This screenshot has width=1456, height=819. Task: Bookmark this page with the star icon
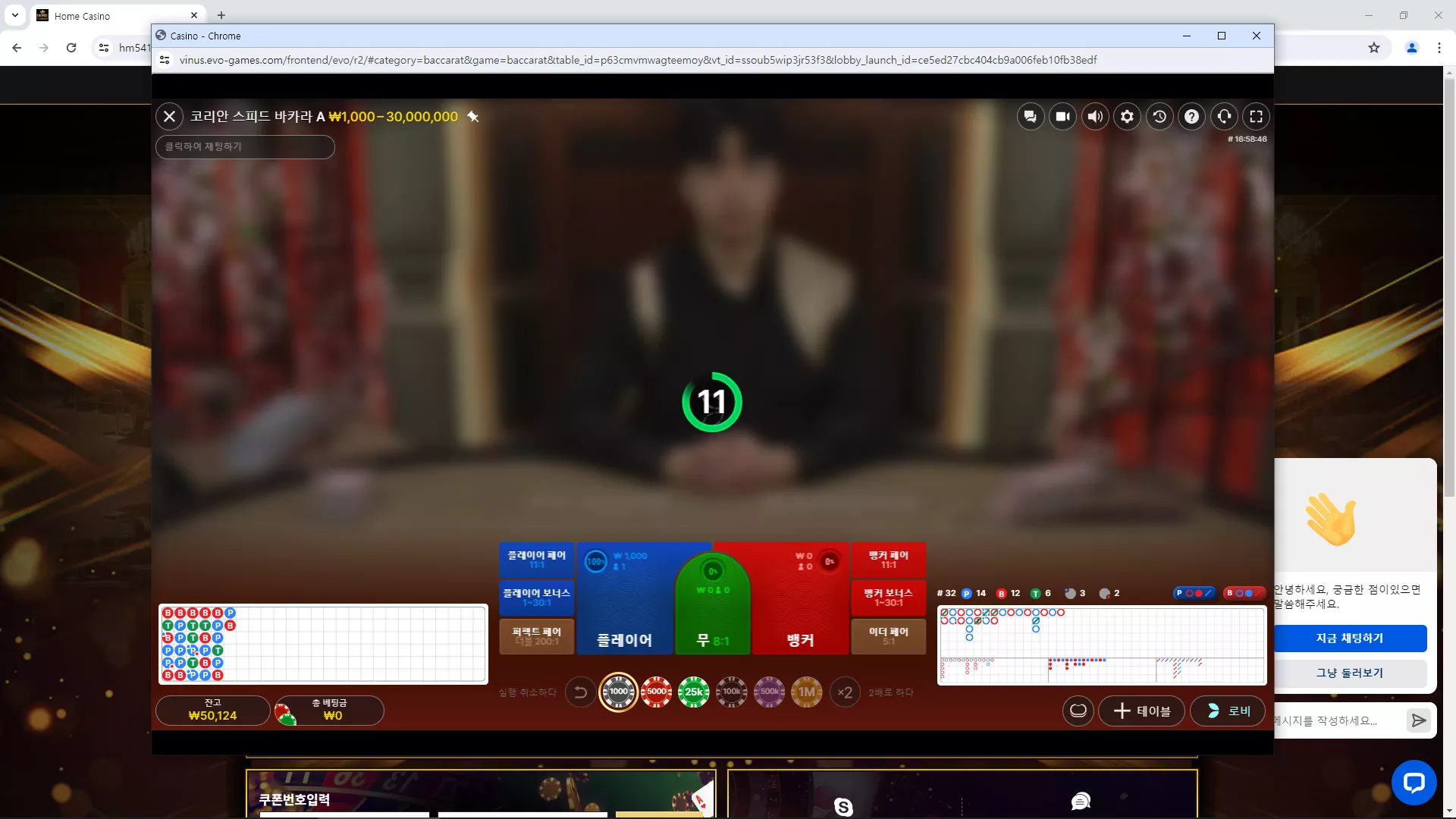[x=1374, y=48]
